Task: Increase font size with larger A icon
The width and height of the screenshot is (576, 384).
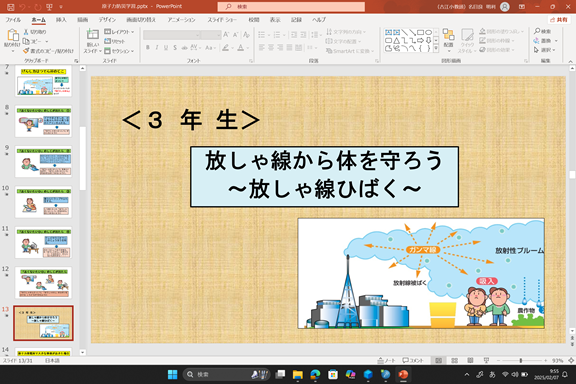Action: point(226,35)
